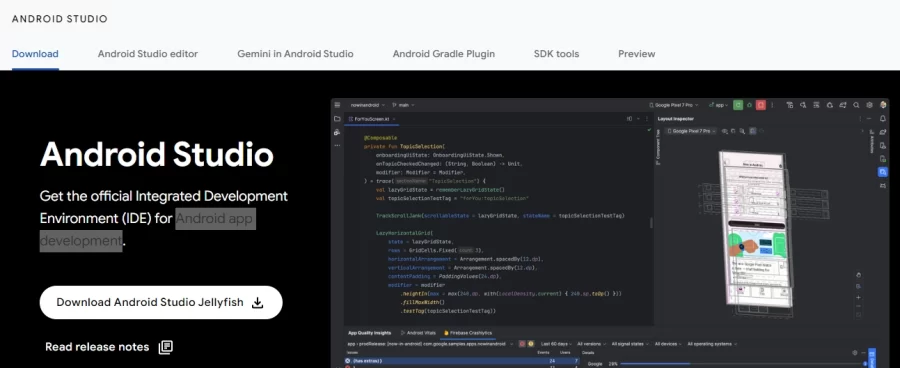
Task: Open Last 60 days filter dropdown
Action: 556,344
